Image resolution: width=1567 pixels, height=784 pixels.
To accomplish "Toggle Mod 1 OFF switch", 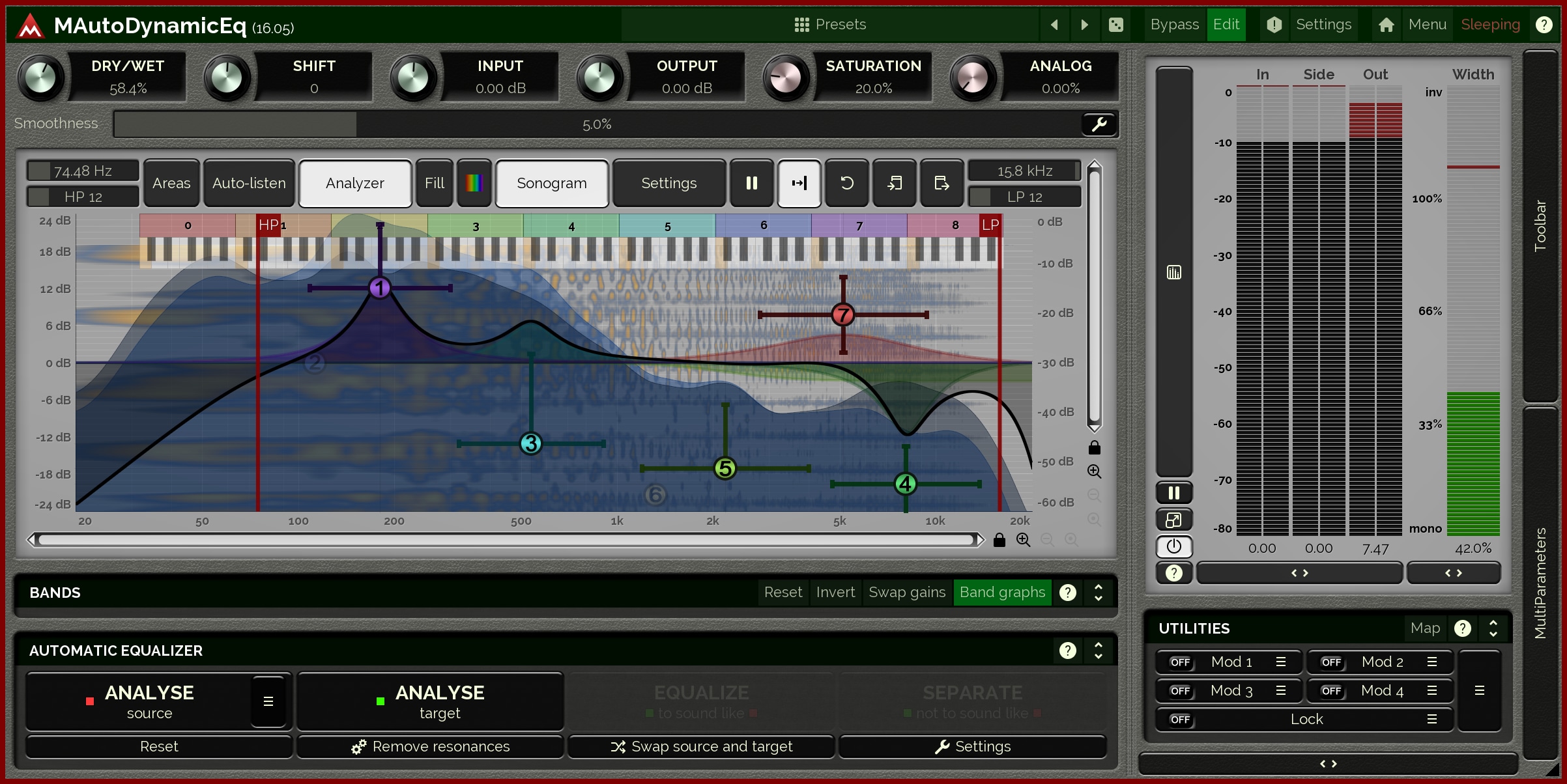I will (x=1180, y=662).
